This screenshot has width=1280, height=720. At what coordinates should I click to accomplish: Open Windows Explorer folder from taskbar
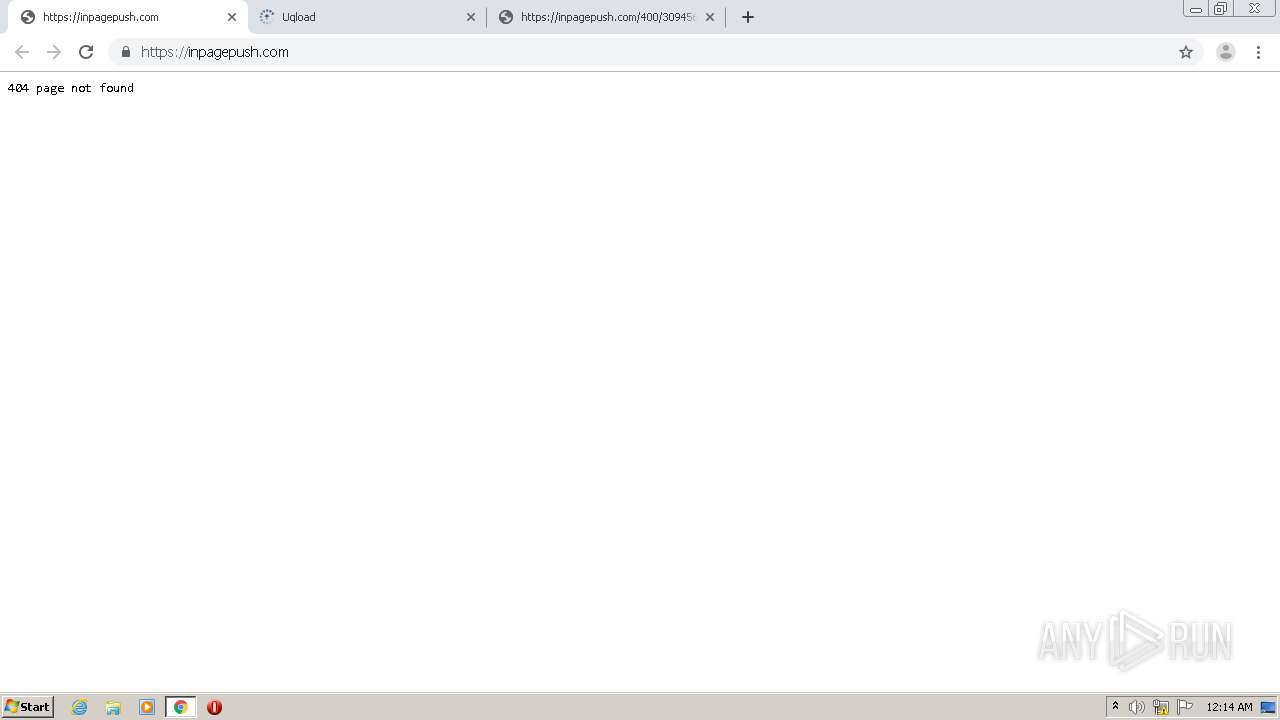point(113,707)
